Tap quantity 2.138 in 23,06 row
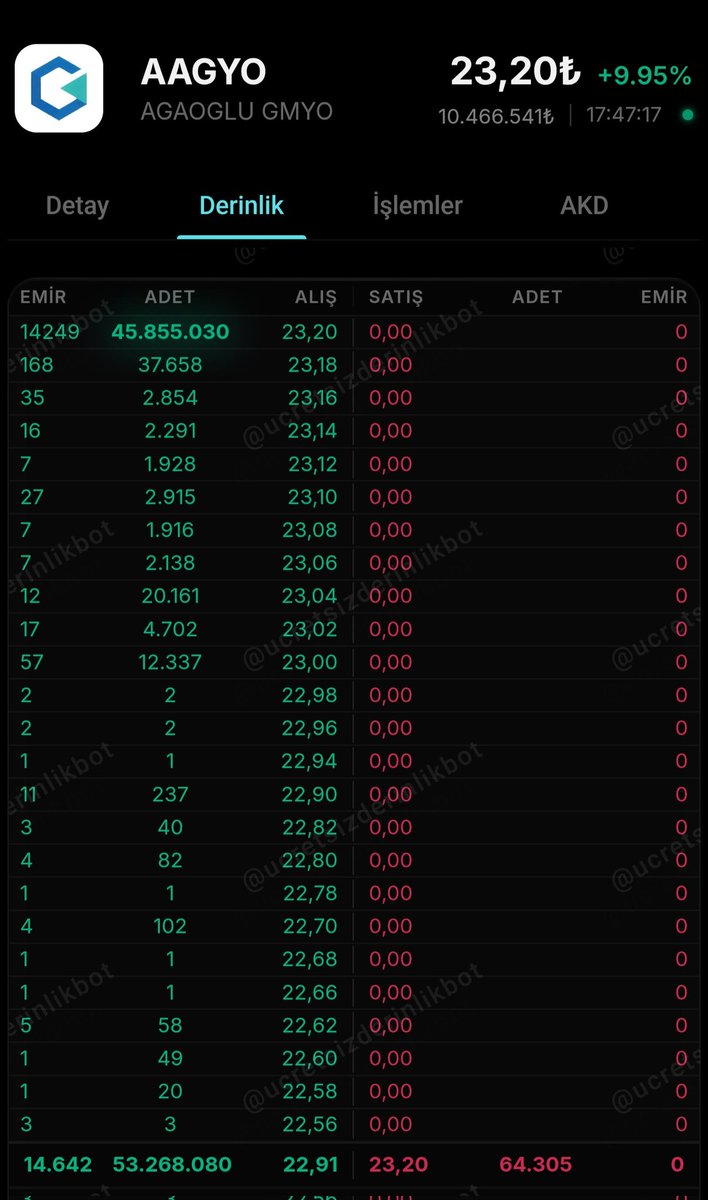This screenshot has height=1200, width=708. tap(170, 563)
